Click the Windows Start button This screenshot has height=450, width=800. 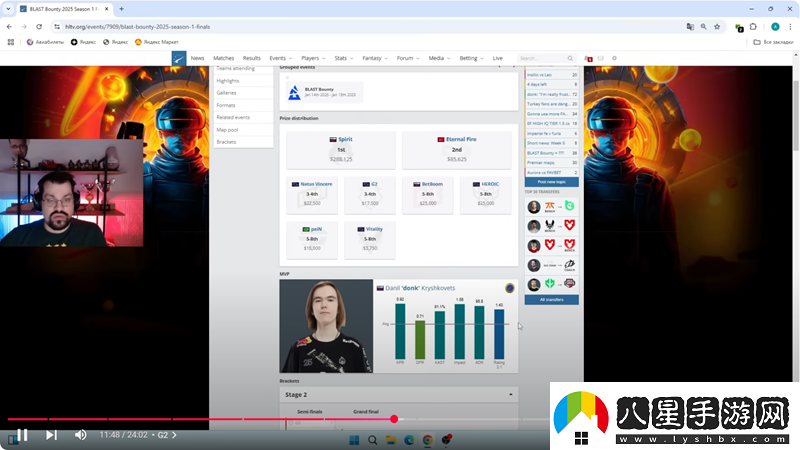[x=354, y=440]
